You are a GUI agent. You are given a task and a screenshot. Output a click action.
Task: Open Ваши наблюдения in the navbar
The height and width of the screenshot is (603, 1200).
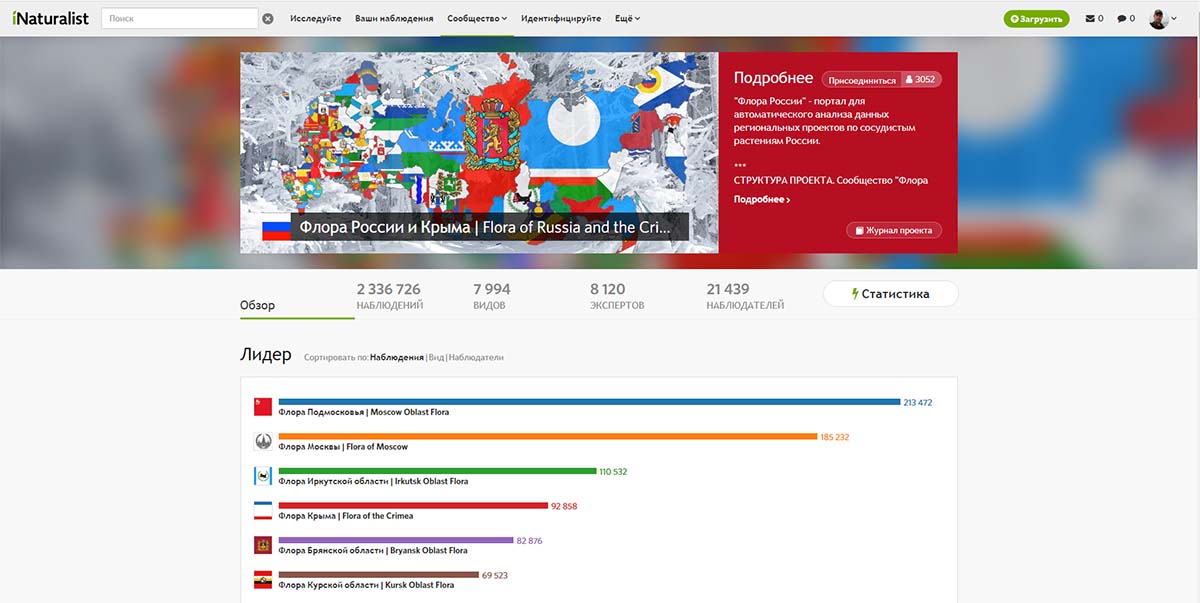[394, 18]
